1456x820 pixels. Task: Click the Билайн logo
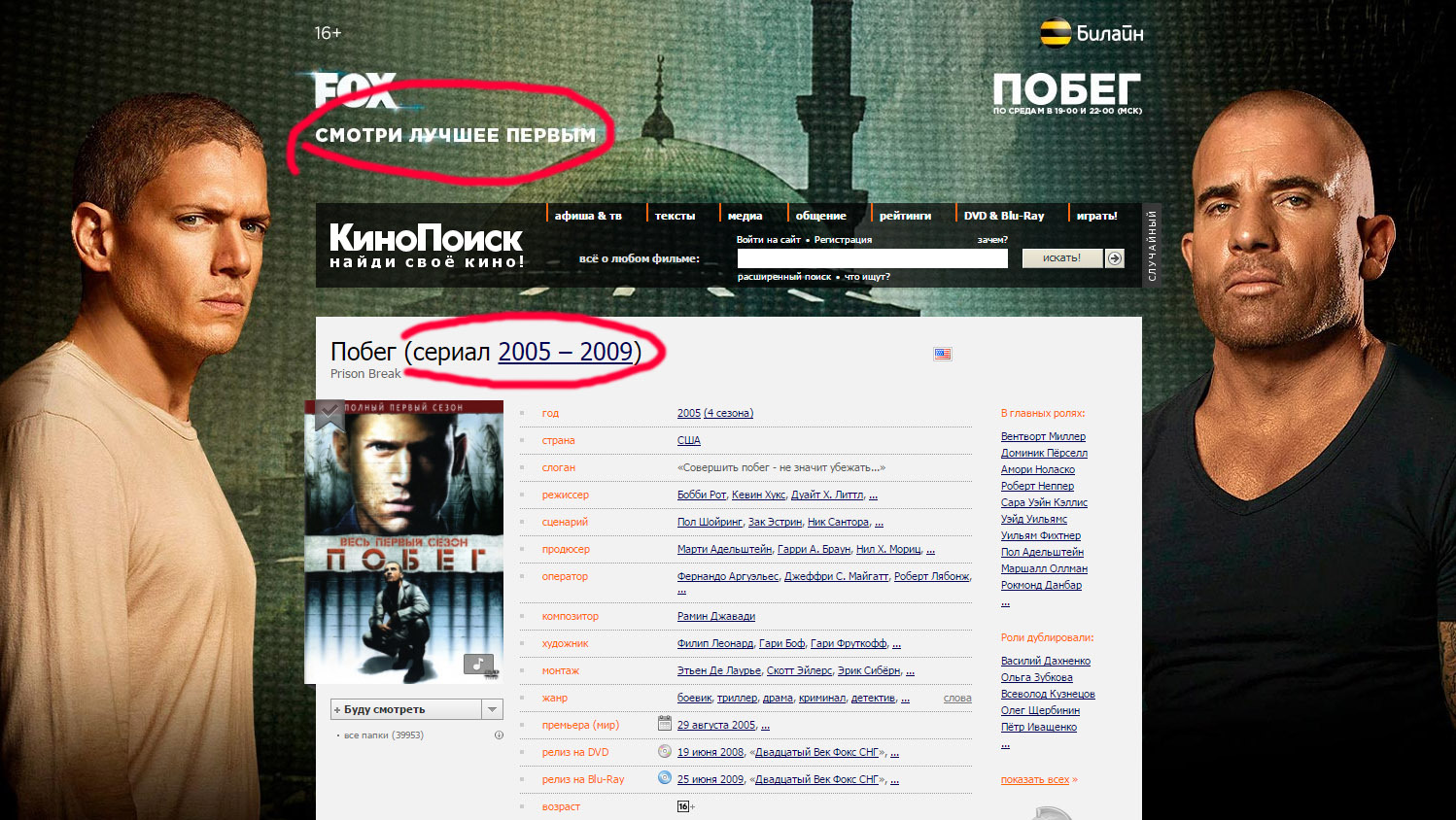tap(1092, 33)
